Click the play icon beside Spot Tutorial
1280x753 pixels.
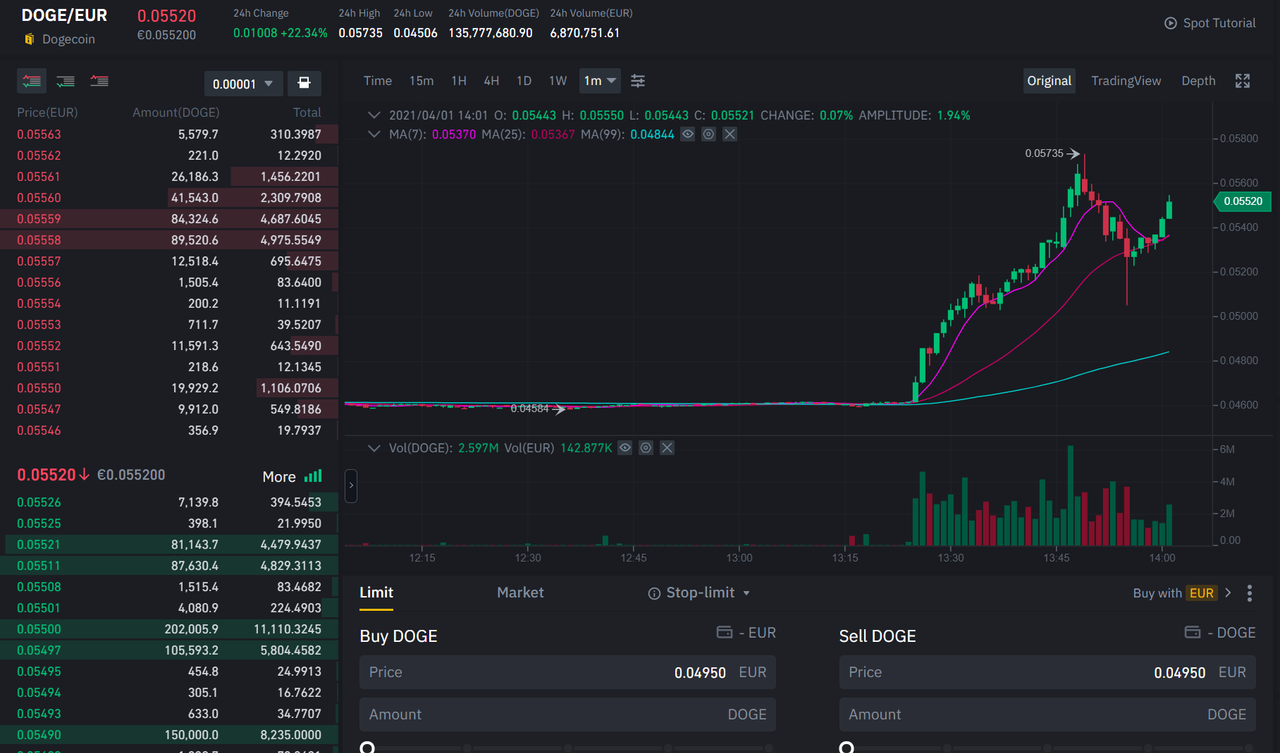(x=1170, y=23)
